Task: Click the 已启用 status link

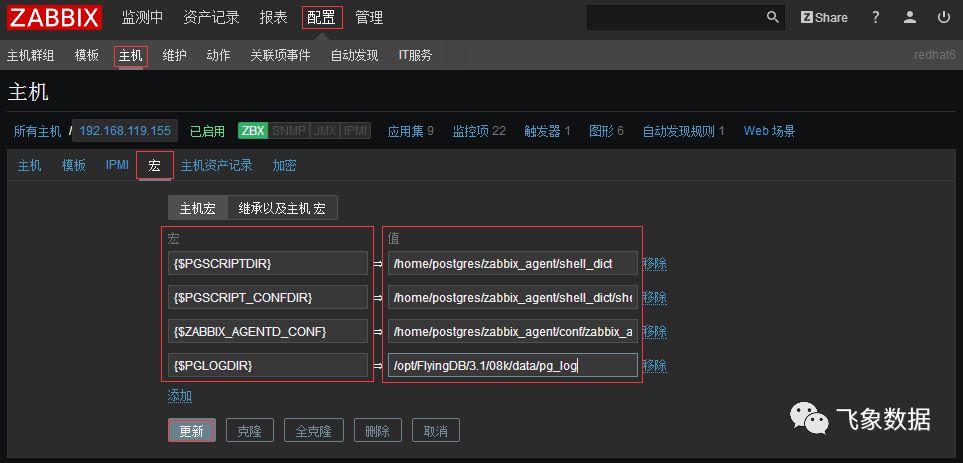Action: point(208,131)
